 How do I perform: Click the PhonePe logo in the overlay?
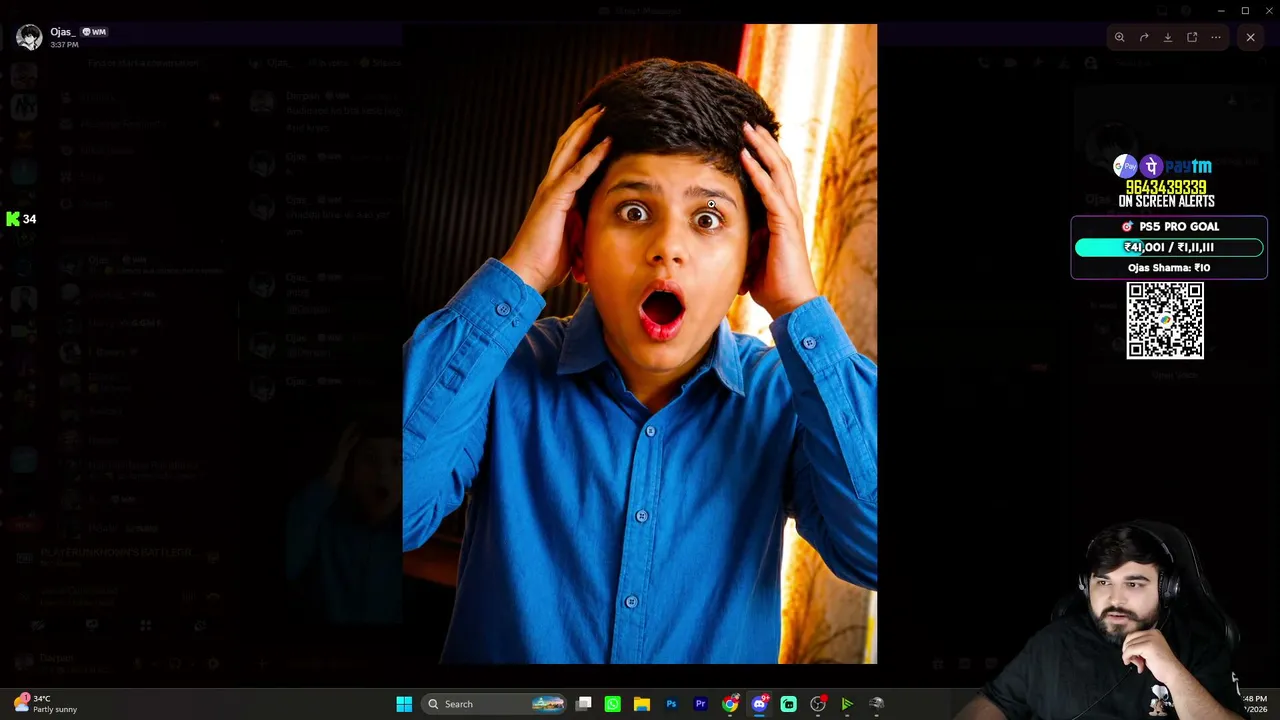1151,166
